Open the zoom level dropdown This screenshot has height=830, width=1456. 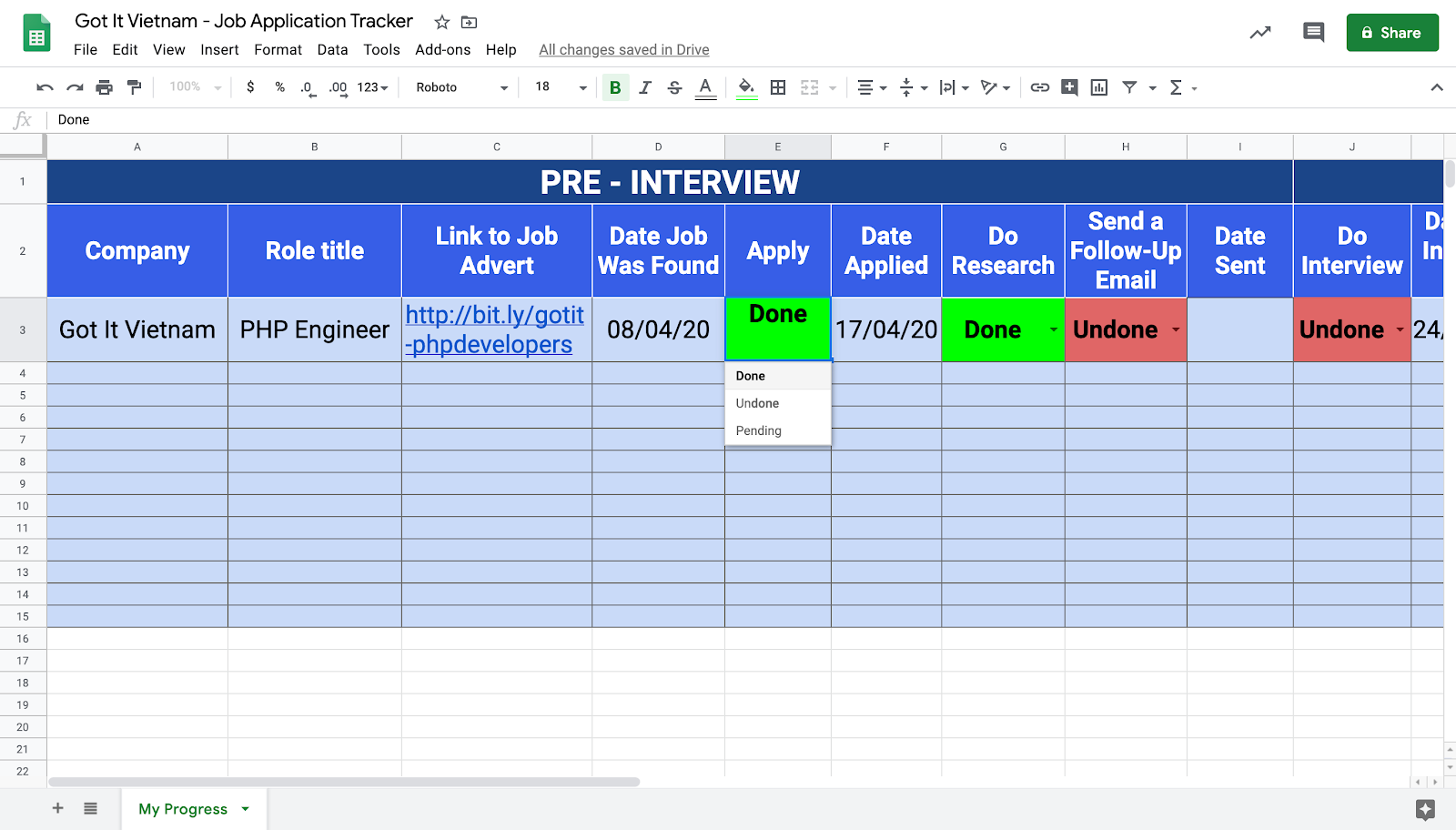click(195, 87)
